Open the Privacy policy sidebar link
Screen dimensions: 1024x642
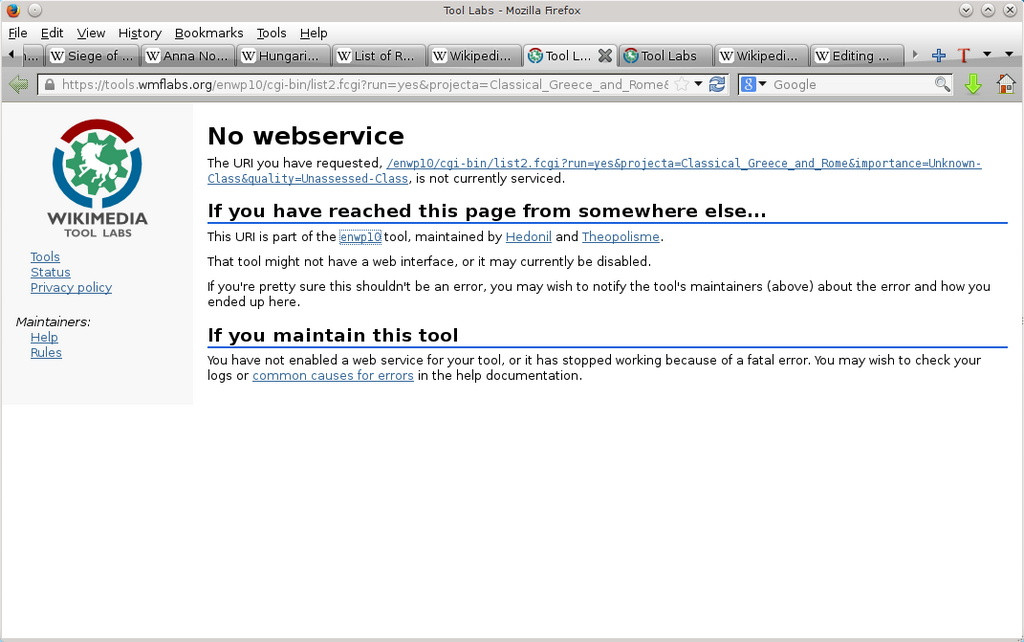(x=71, y=287)
